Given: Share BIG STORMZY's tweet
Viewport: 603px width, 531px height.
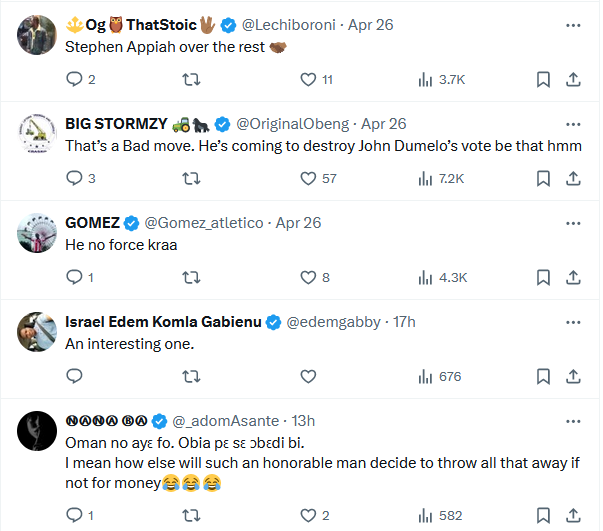Looking at the screenshot, I should tap(573, 178).
